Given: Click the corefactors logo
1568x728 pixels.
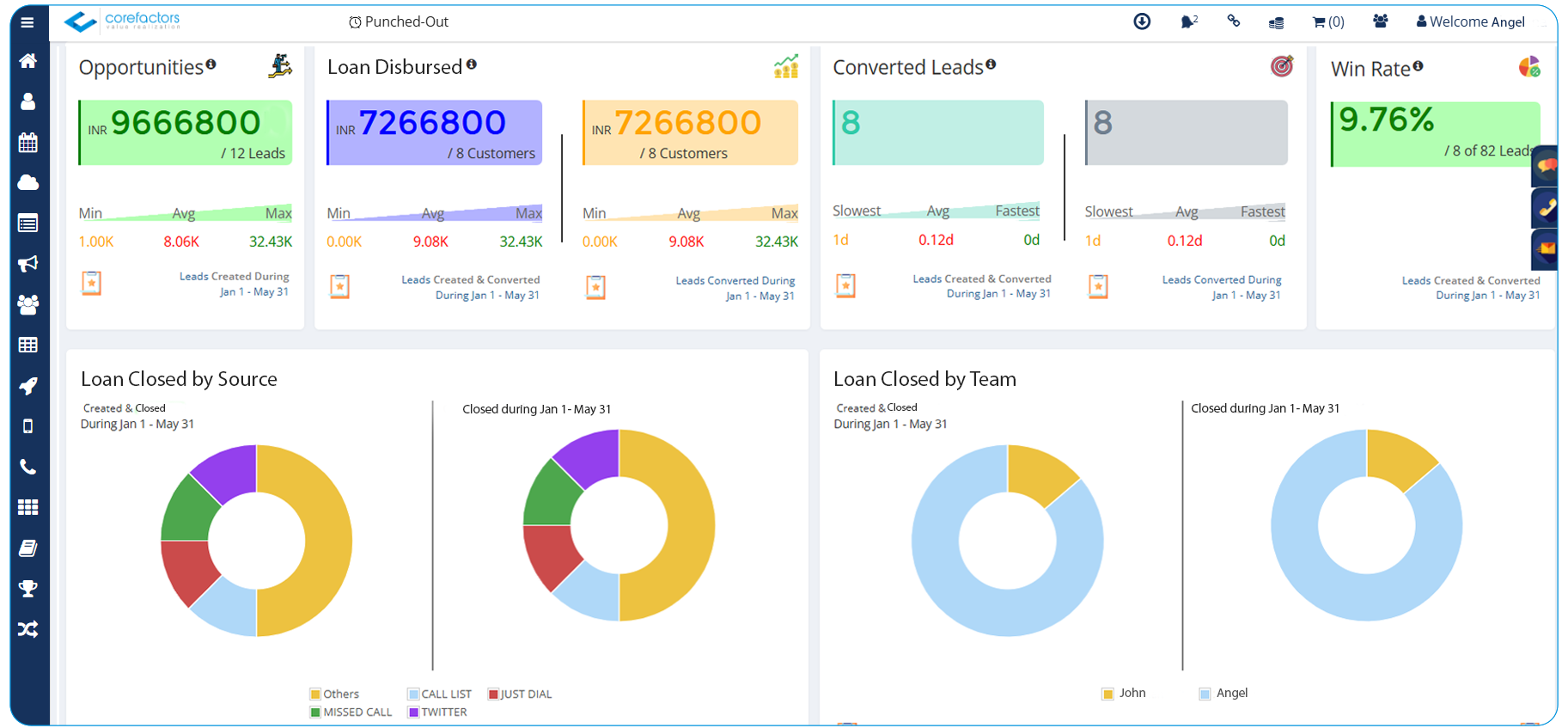Looking at the screenshot, I should pyautogui.click(x=122, y=21).
